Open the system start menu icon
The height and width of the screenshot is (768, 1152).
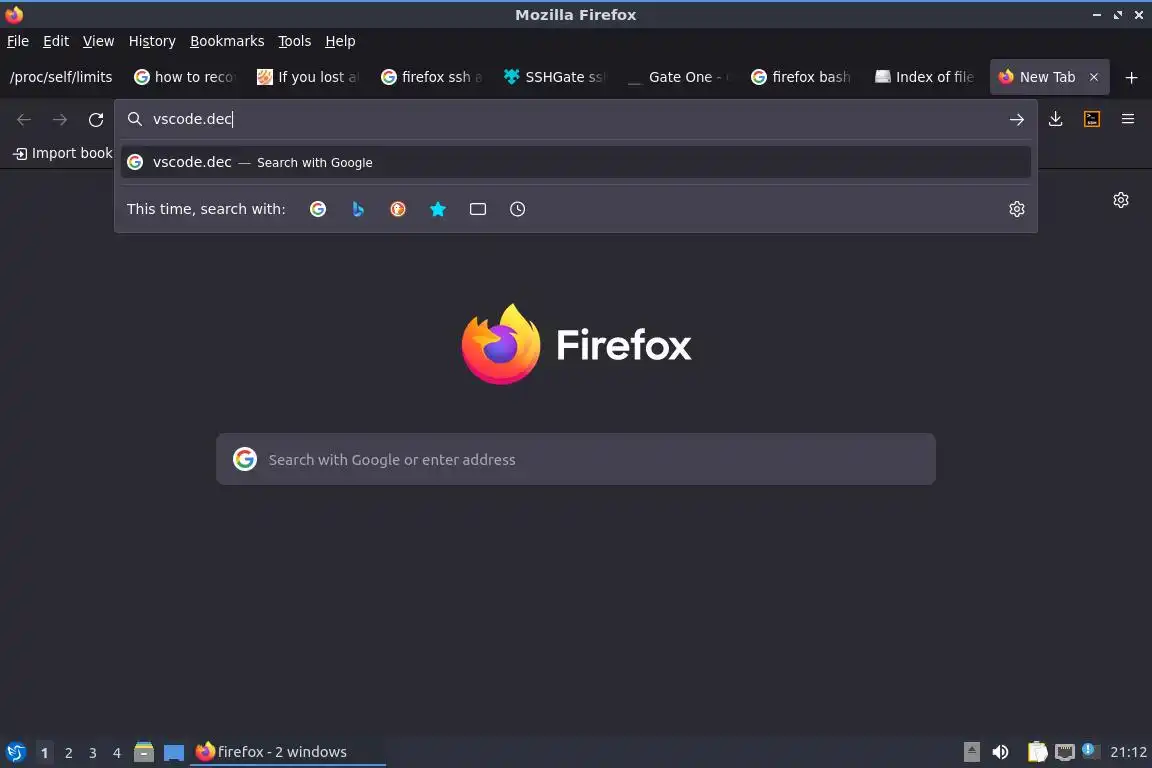(x=15, y=752)
